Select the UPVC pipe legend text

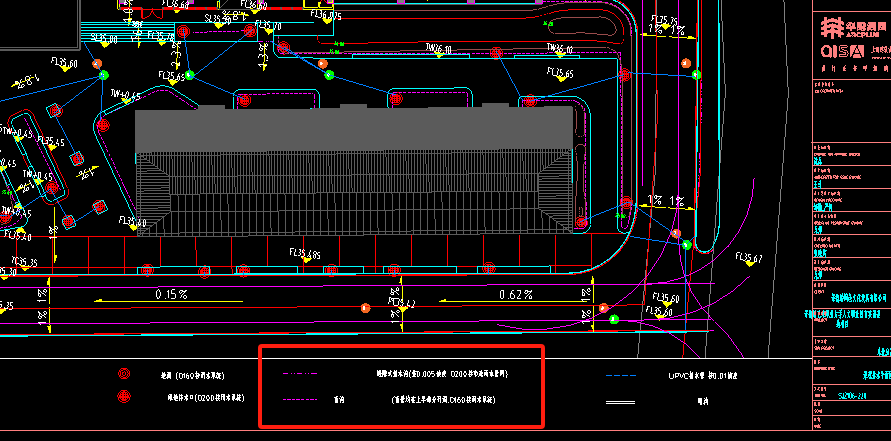[x=703, y=376]
